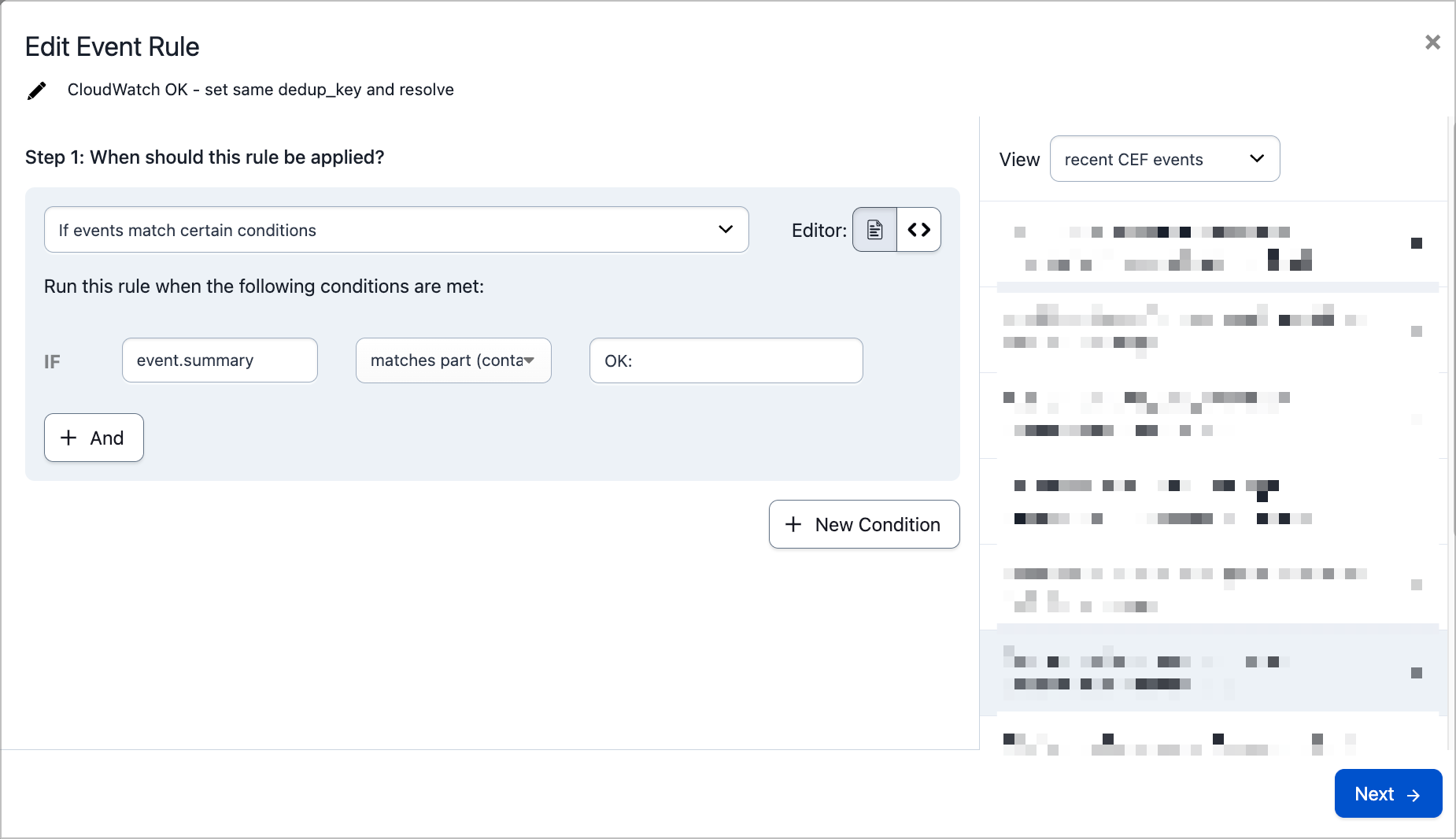Click the plus icon on New Condition
This screenshot has height=839, width=1456.
pos(793,524)
